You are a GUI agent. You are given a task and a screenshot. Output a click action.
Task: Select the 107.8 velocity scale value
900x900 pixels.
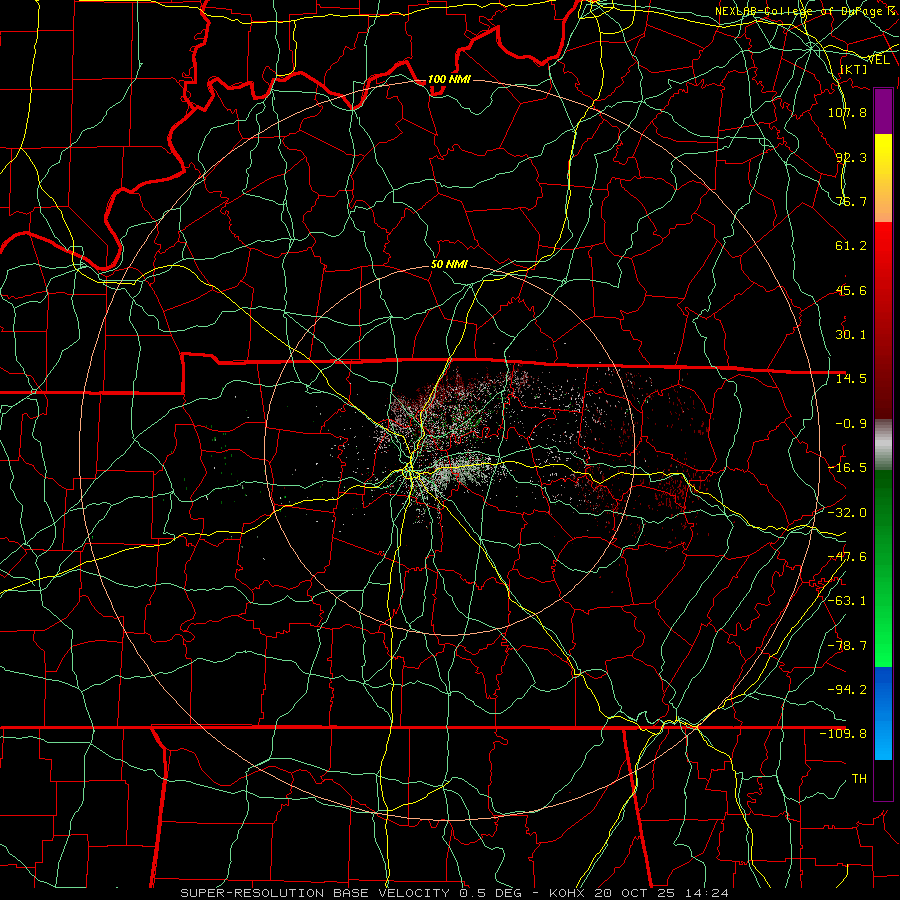pos(847,112)
